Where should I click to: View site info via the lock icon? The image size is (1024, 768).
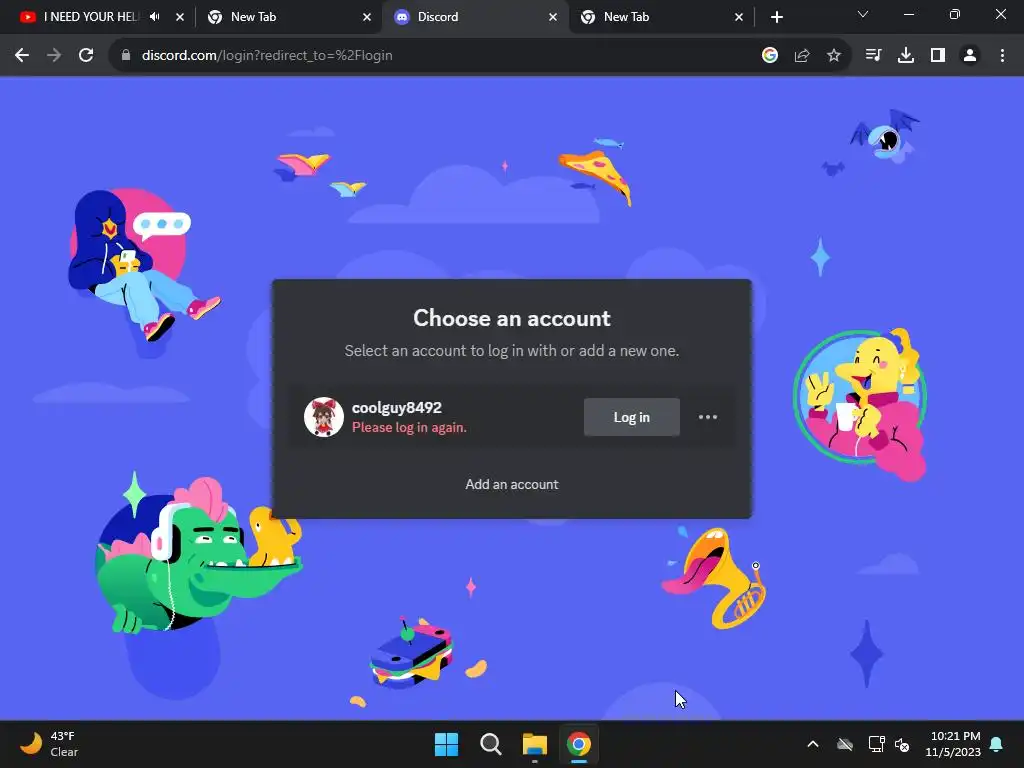tap(126, 56)
